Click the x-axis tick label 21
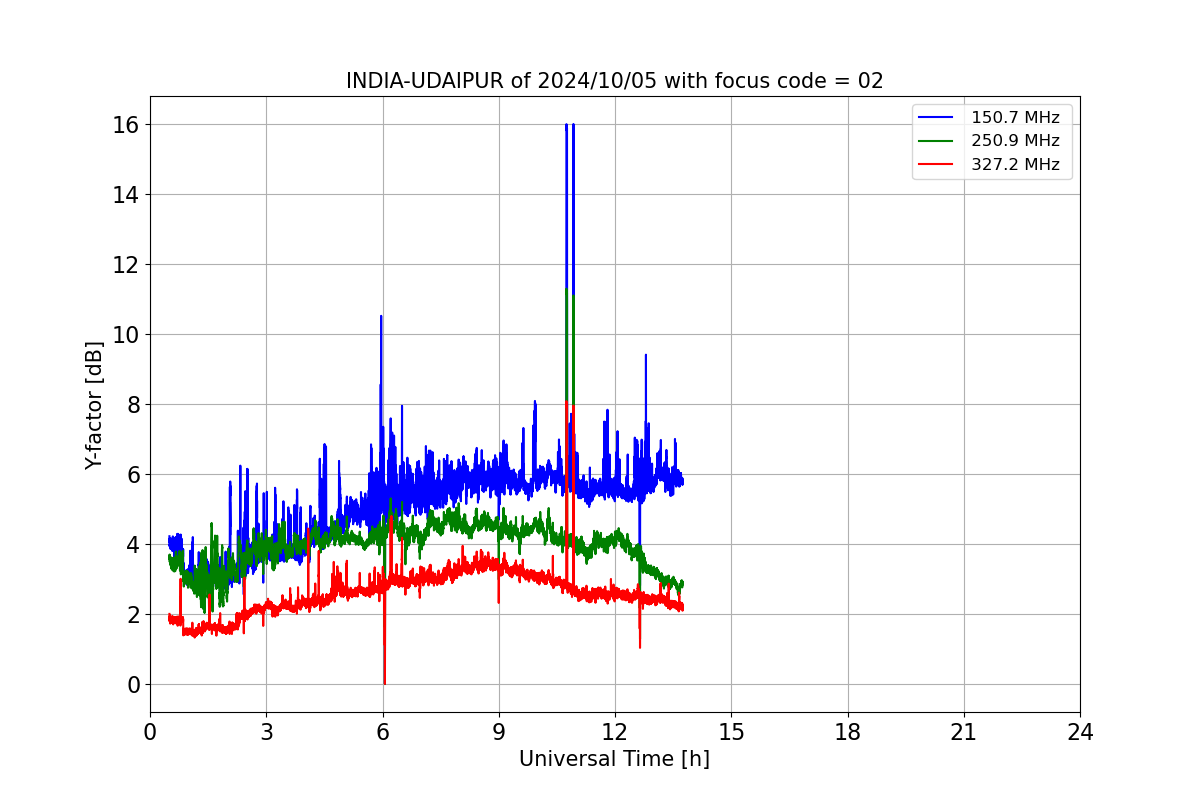 964,732
